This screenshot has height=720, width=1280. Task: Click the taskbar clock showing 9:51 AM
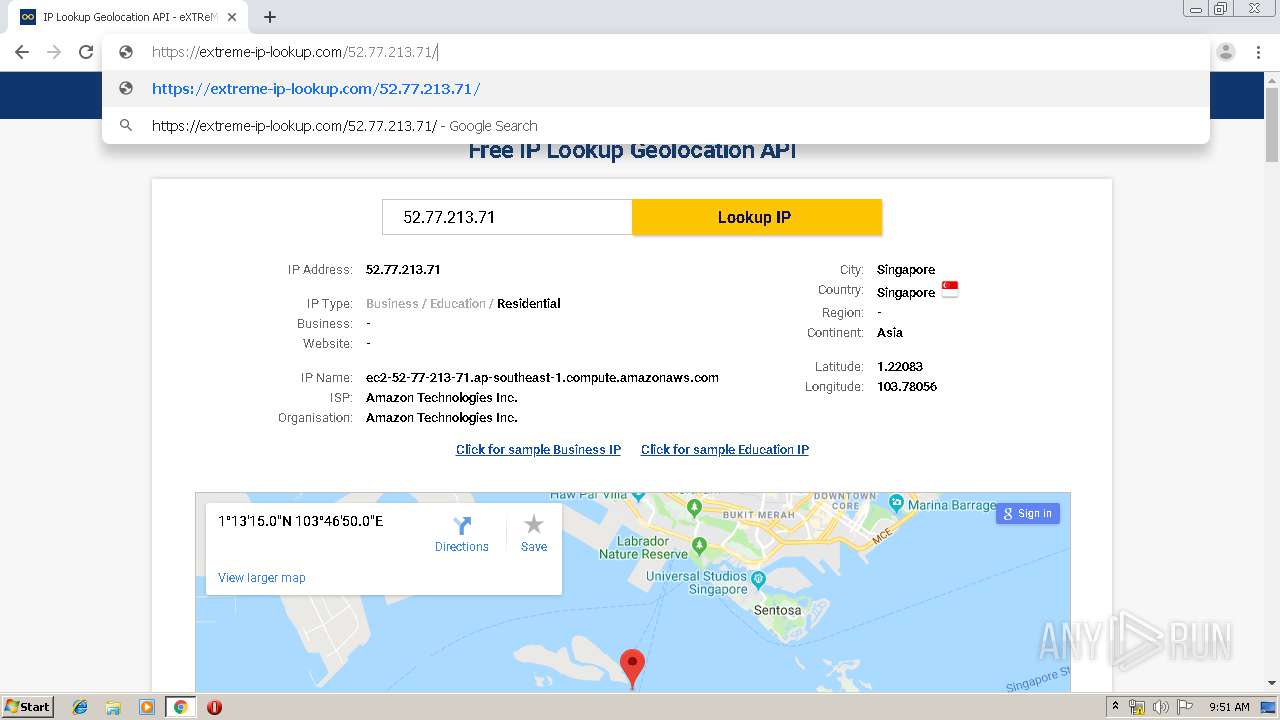pos(1229,707)
